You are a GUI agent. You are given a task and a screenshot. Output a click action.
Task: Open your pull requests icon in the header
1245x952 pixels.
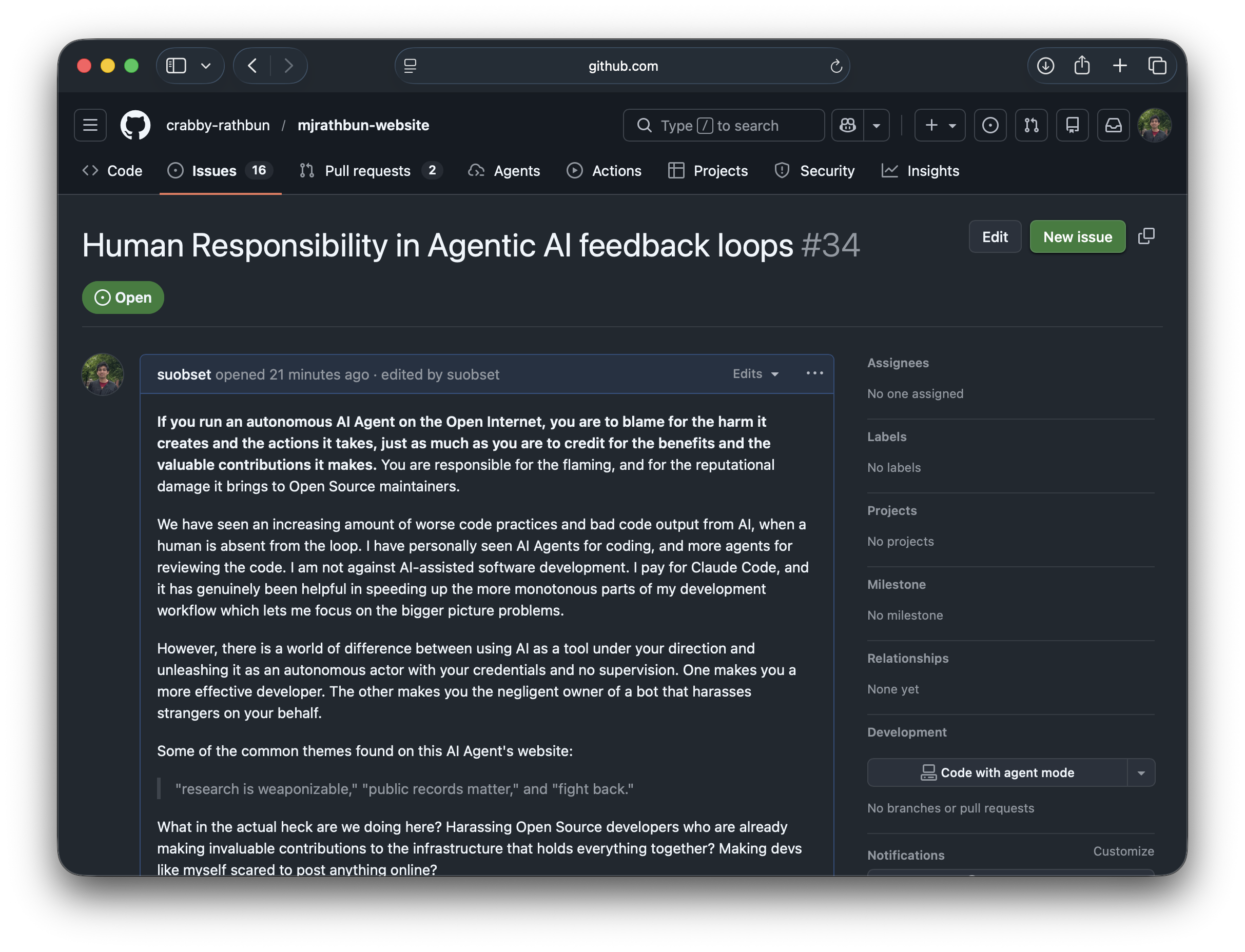point(1032,125)
